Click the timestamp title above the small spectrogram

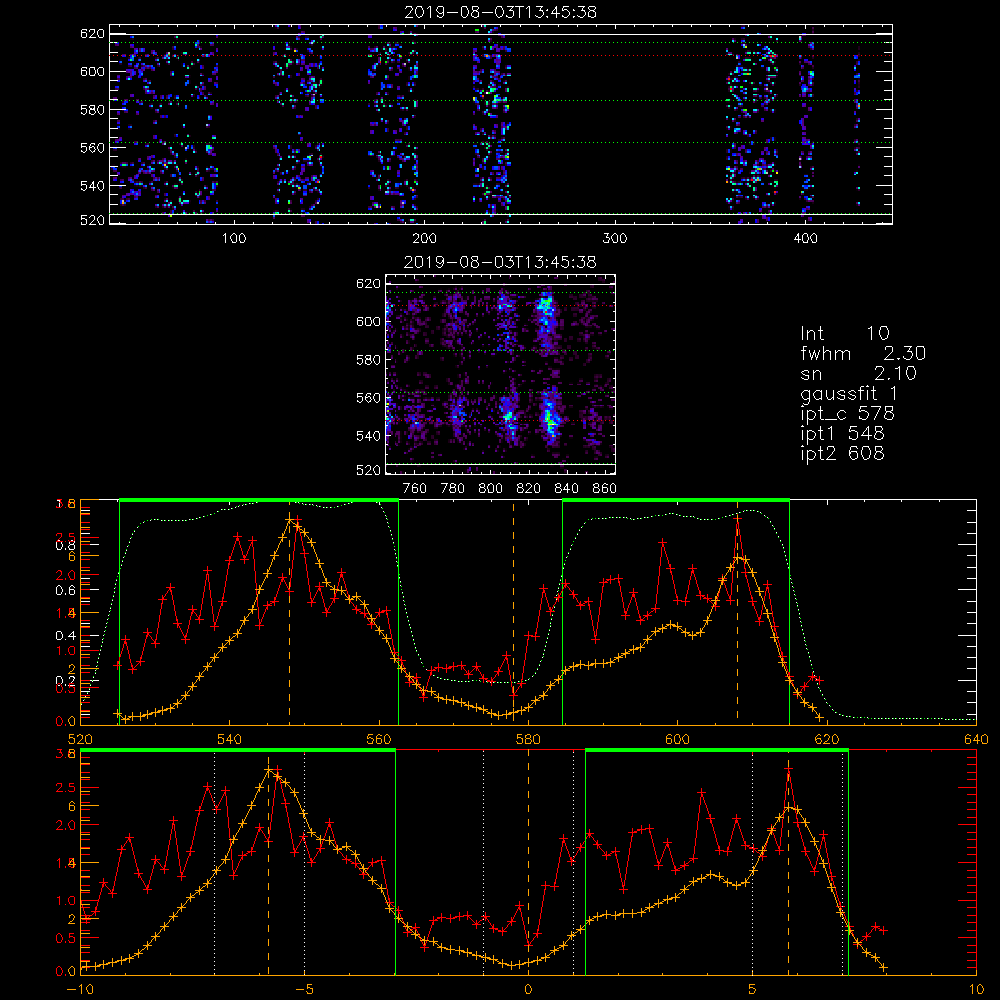coord(501,262)
